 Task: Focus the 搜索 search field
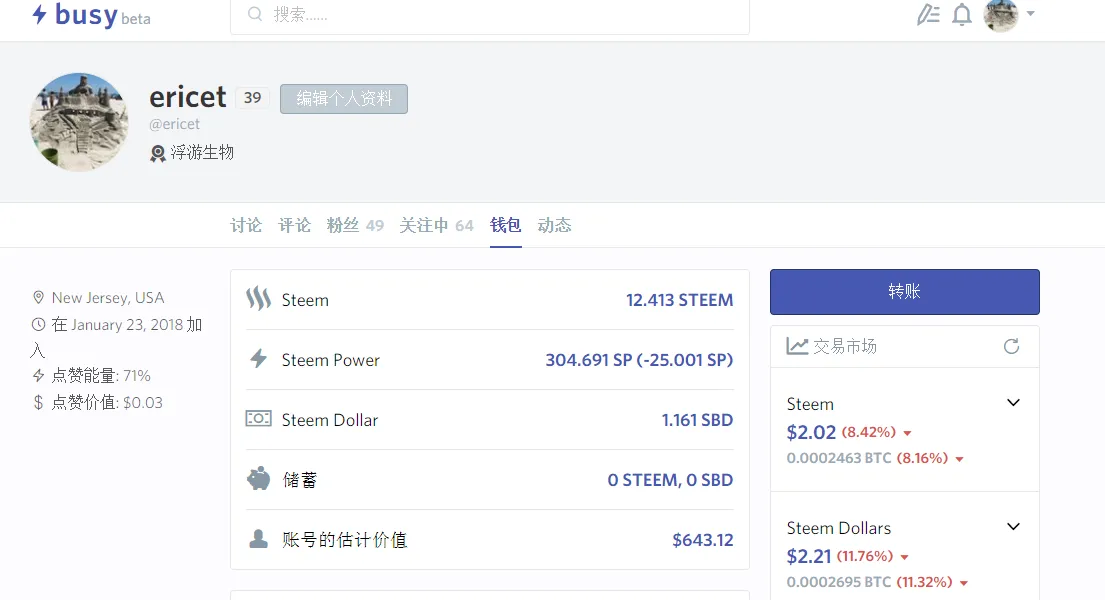coord(490,15)
